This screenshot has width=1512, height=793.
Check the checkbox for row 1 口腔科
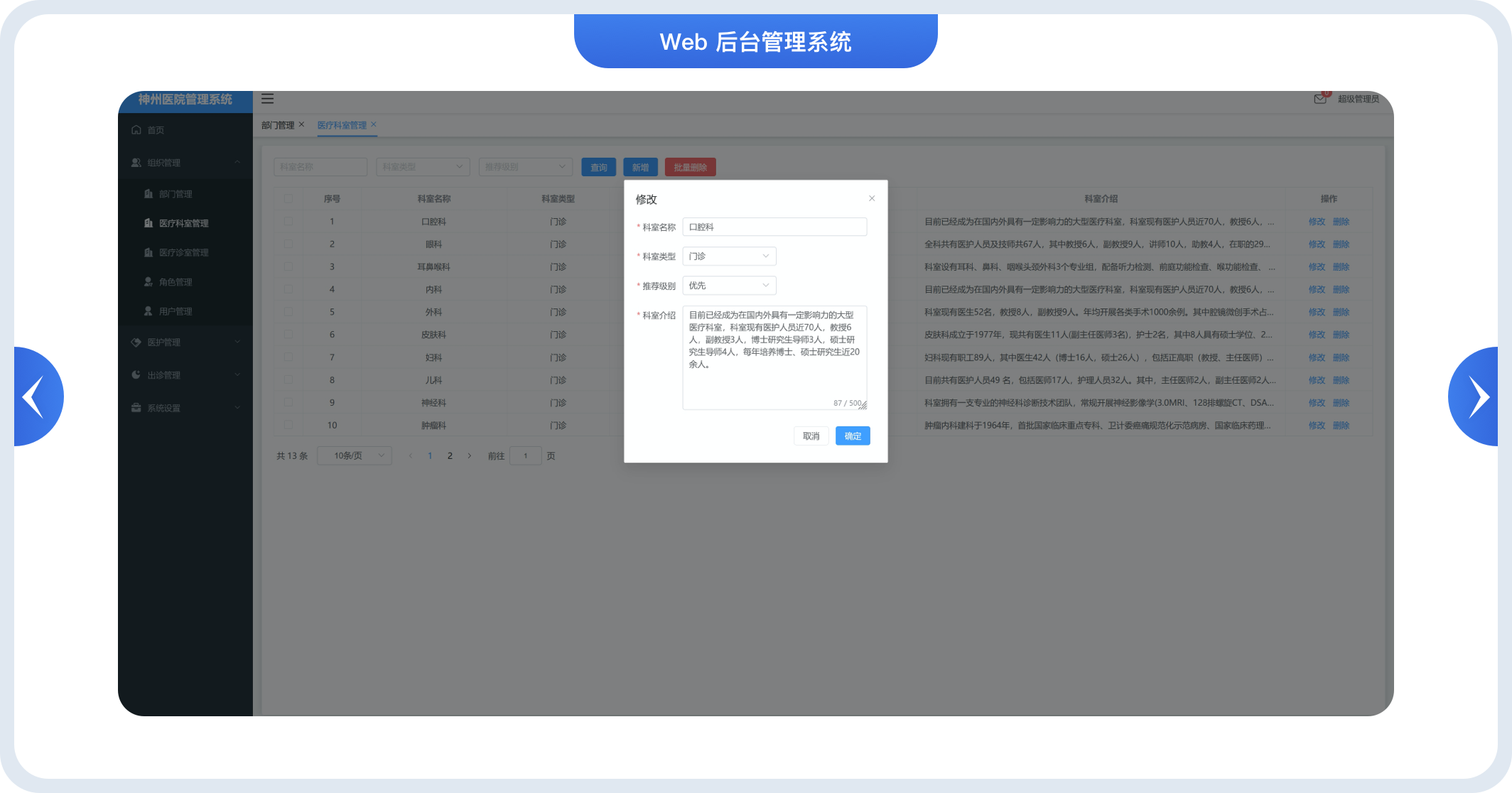click(x=288, y=222)
